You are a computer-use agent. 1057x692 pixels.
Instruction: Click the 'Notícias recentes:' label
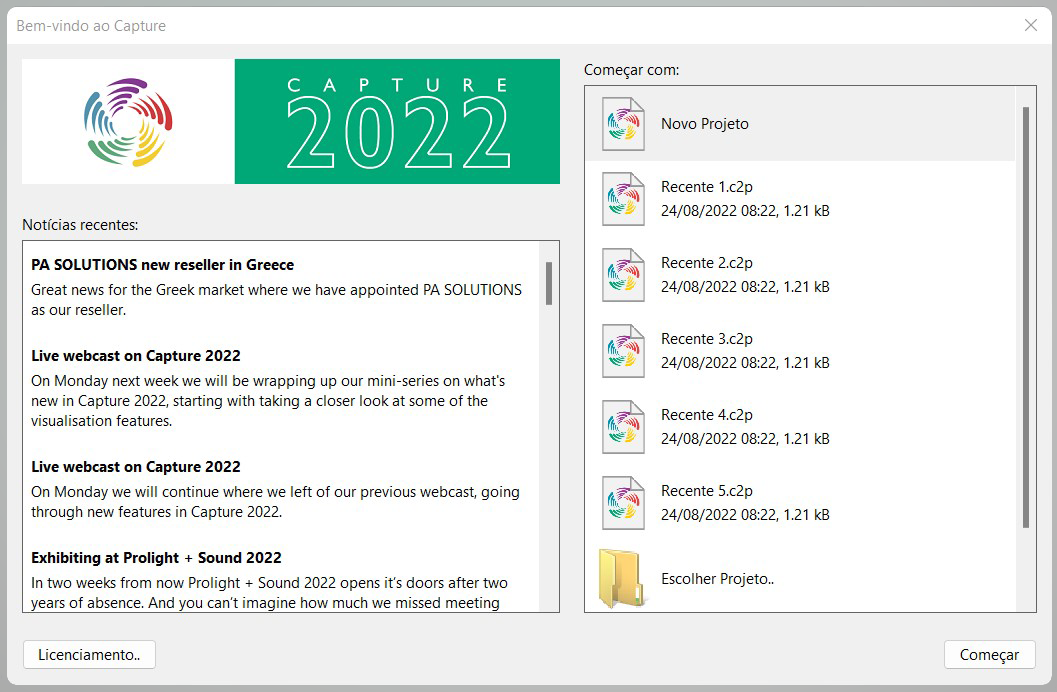[80, 225]
